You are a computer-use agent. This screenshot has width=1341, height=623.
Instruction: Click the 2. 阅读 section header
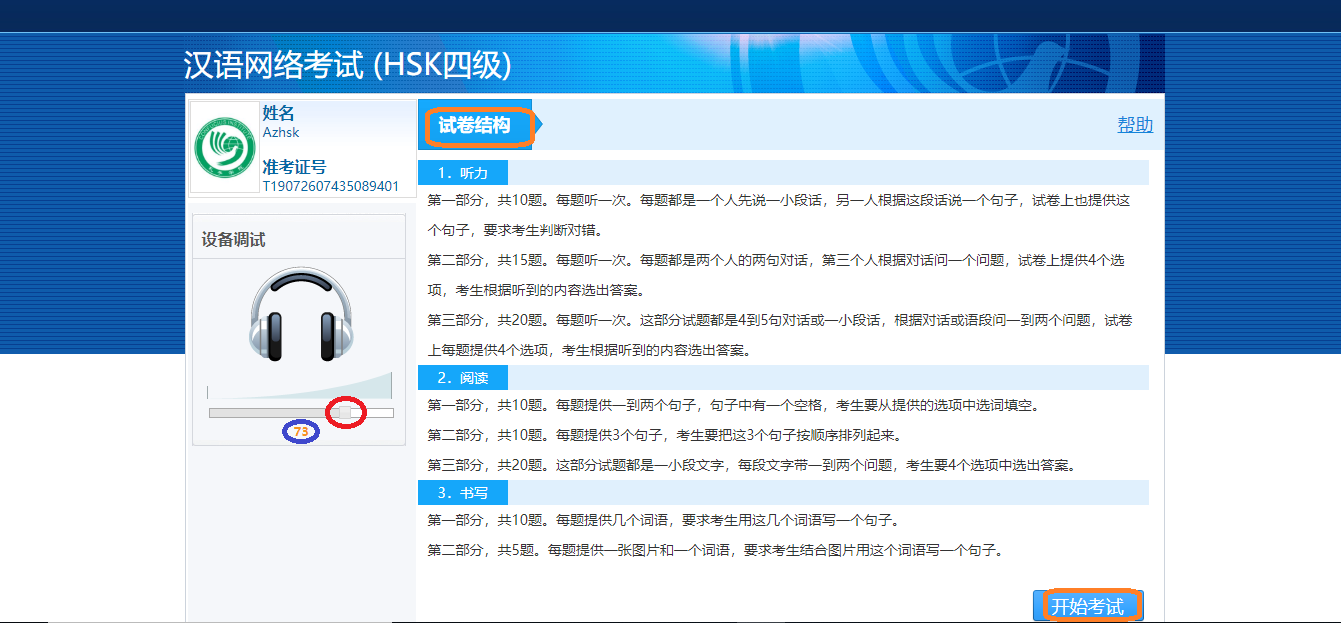(x=463, y=378)
